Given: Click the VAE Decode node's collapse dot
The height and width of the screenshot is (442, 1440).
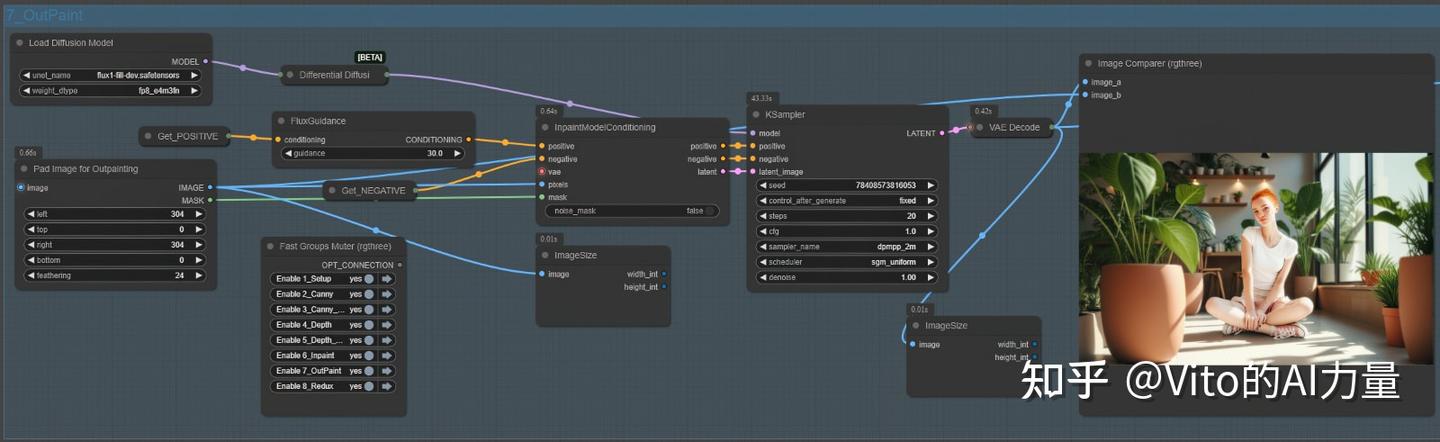Looking at the screenshot, I should coord(980,127).
